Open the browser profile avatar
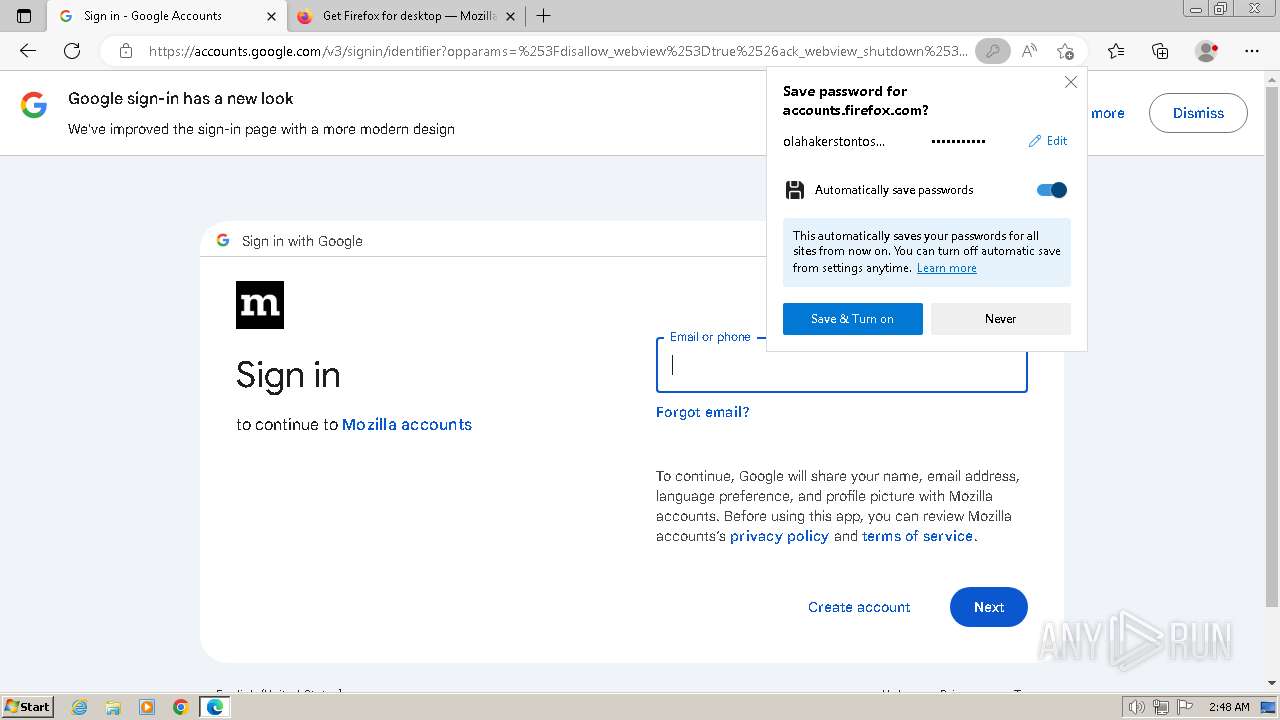The height and width of the screenshot is (720, 1280). click(x=1207, y=51)
